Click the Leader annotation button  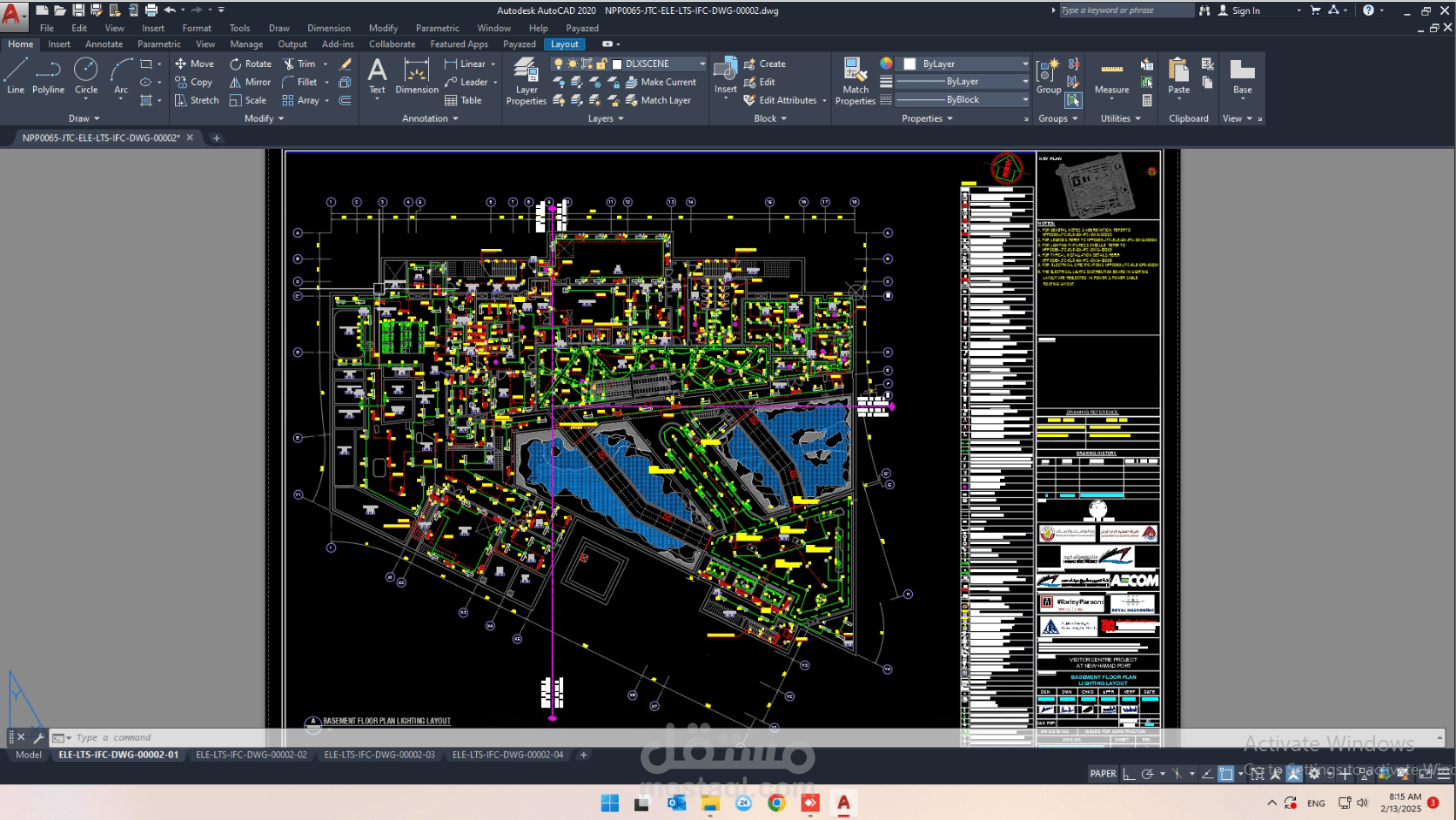pos(466,82)
